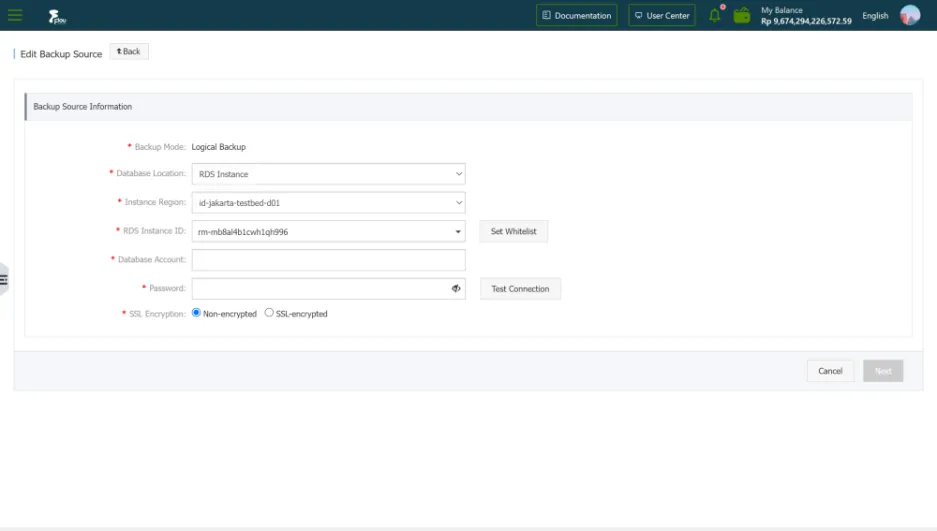Image resolution: width=937 pixels, height=531 pixels.
Task: Select the SSL-encrypted radio option
Action: (x=269, y=312)
